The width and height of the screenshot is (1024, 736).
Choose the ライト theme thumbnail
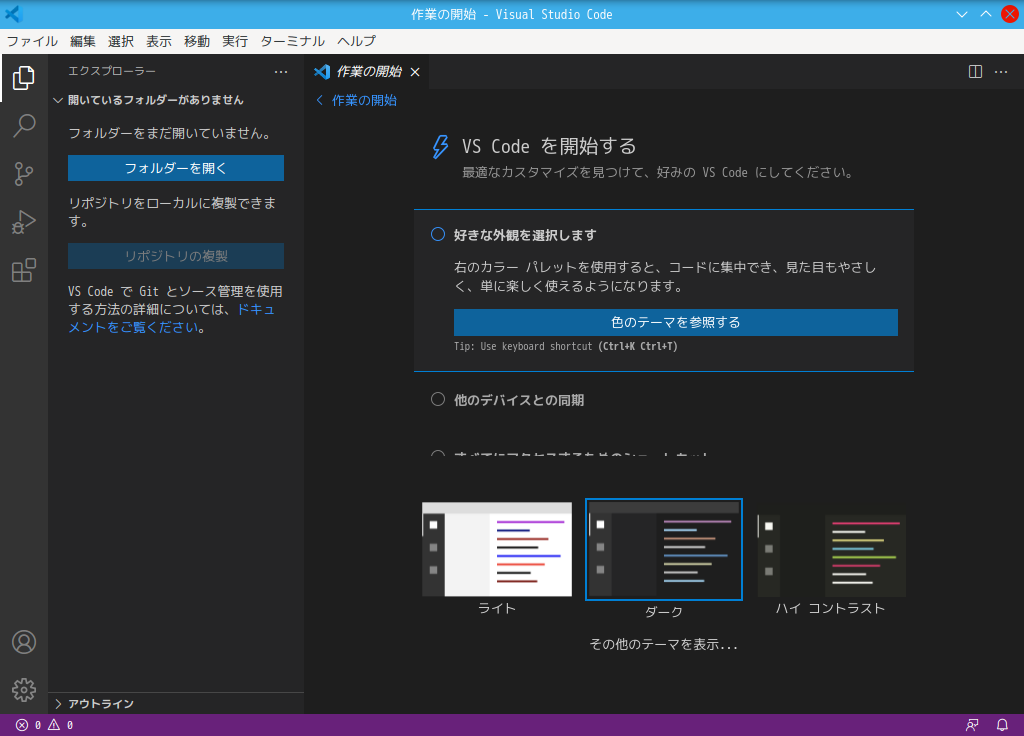point(497,549)
